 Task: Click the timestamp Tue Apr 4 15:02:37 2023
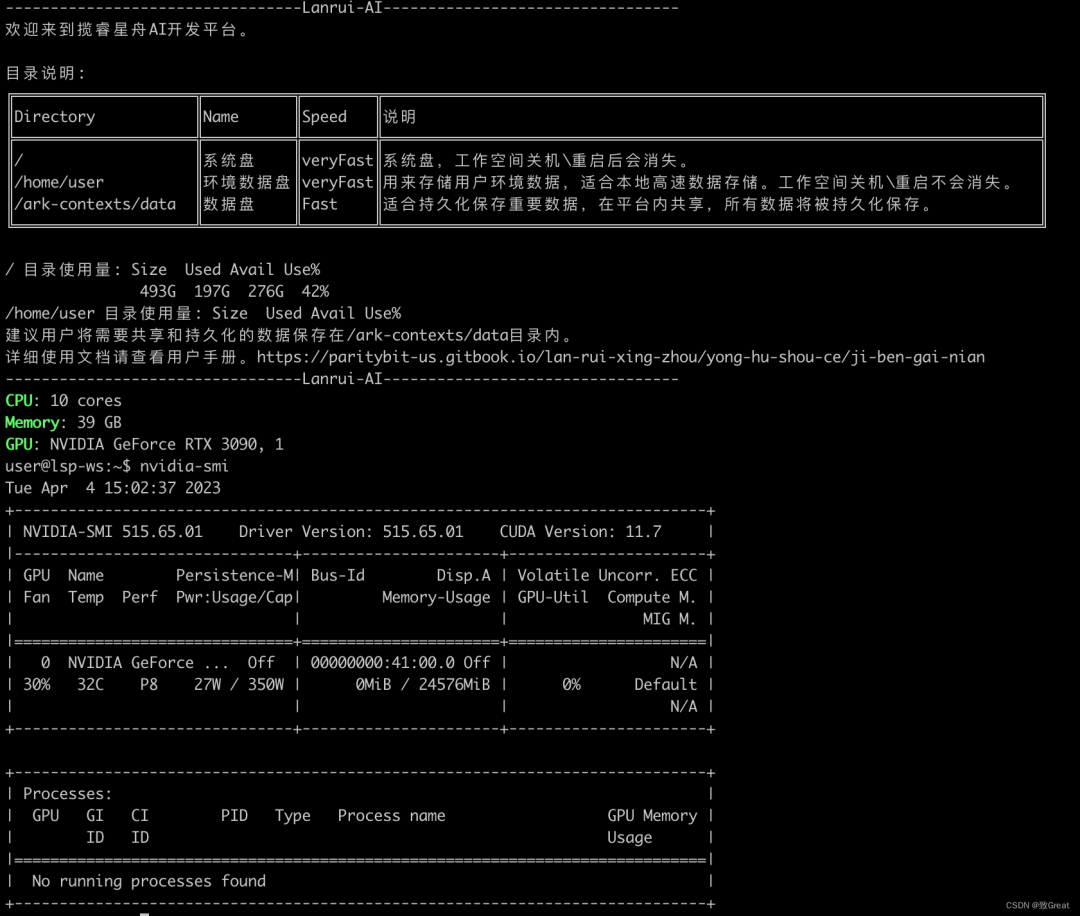(113, 488)
